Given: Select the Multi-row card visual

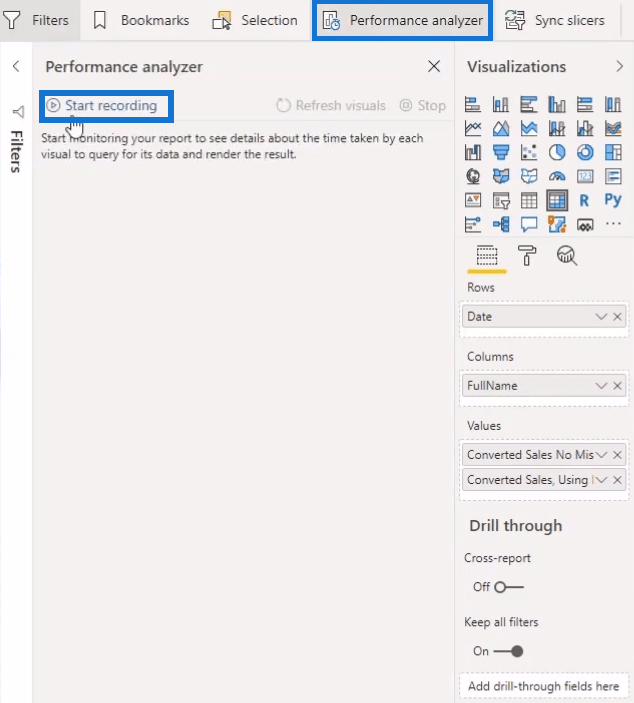Looking at the screenshot, I should [613, 176].
